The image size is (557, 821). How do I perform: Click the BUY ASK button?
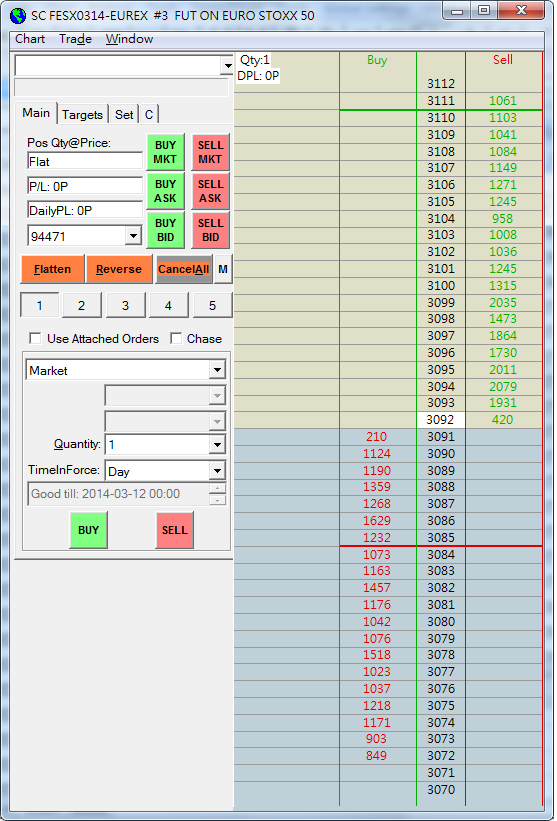[x=165, y=191]
